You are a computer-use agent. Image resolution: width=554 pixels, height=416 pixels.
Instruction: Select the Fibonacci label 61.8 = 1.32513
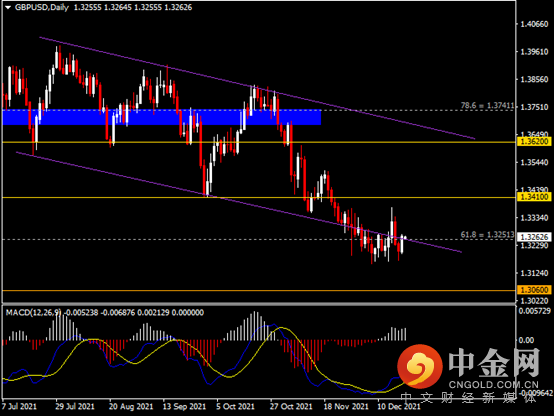[487, 235]
